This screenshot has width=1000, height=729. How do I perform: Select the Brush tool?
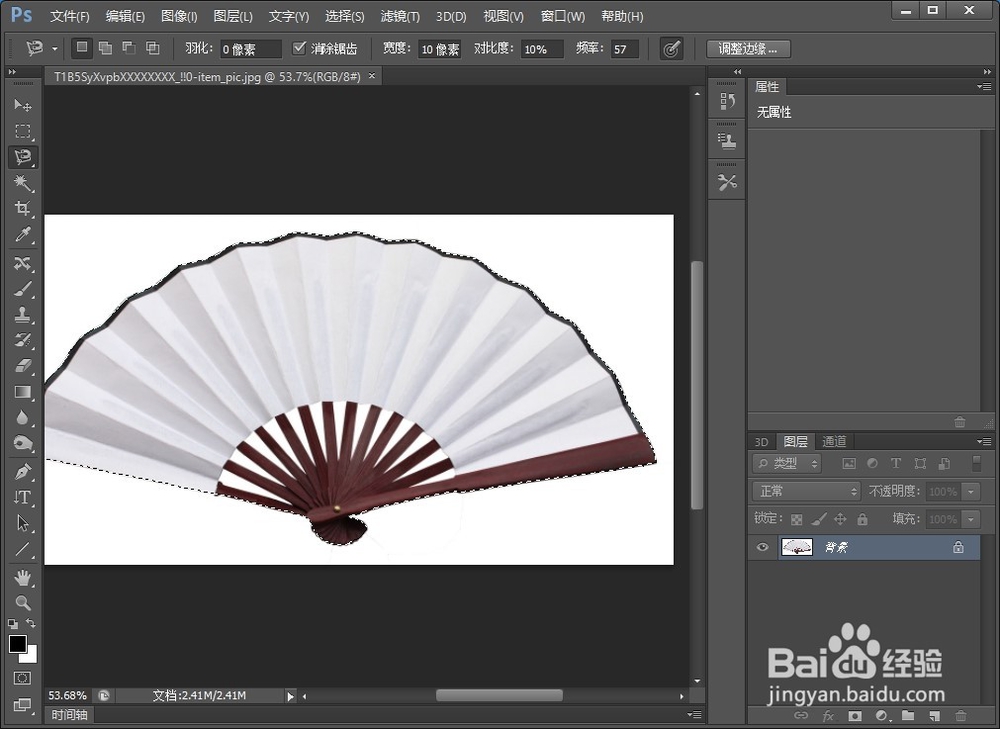(23, 287)
